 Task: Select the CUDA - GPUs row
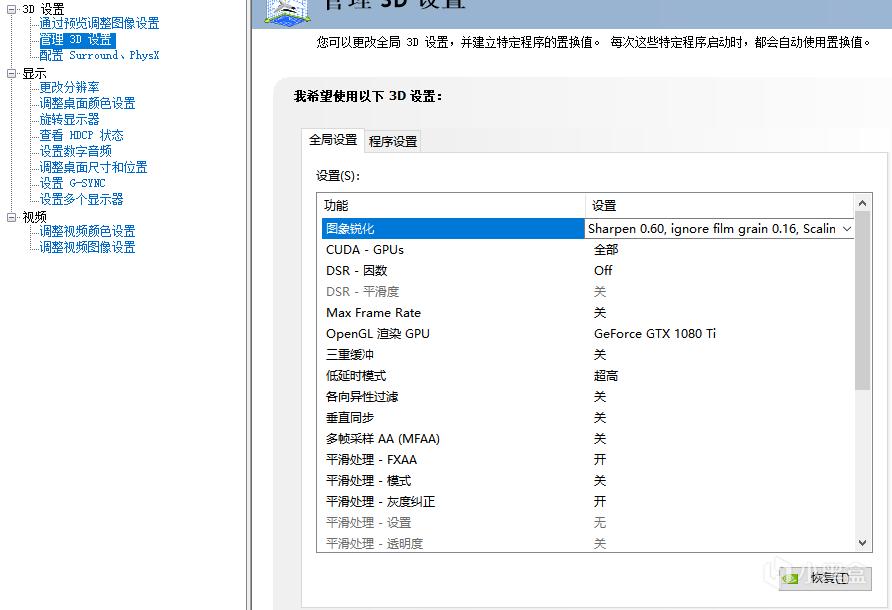(588, 250)
